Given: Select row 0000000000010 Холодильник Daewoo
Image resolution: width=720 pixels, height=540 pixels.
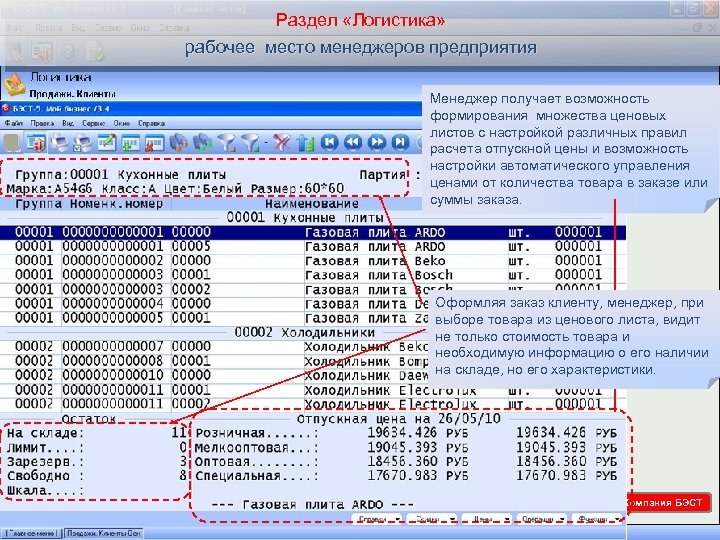Looking at the screenshot, I should (x=214, y=375).
